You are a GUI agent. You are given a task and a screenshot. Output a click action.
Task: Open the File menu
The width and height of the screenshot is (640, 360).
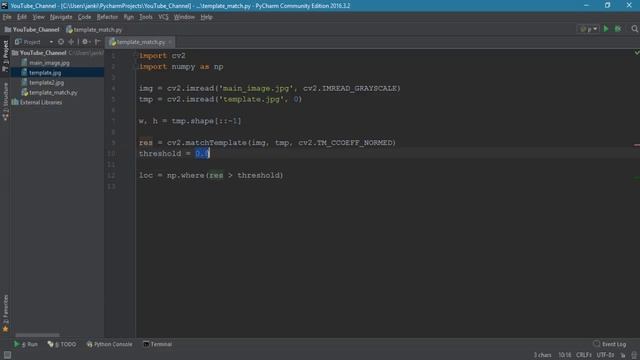7,17
